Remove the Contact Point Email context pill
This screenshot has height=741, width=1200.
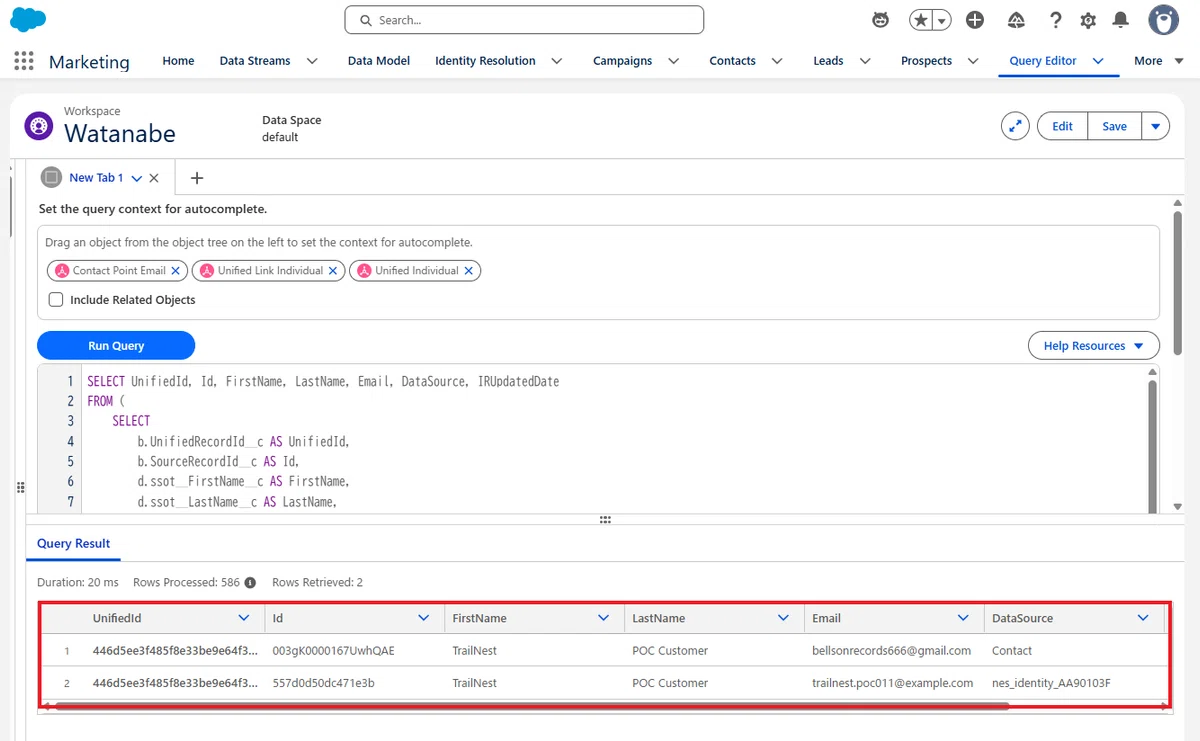point(176,271)
